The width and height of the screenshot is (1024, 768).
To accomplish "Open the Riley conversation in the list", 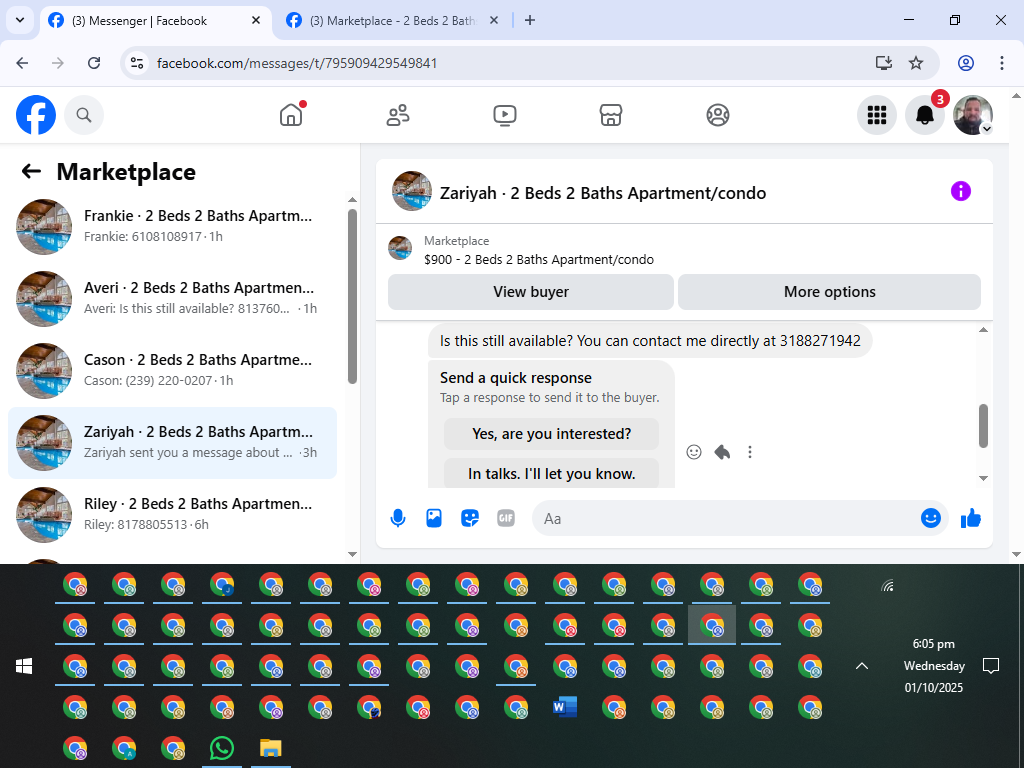I will [x=172, y=514].
